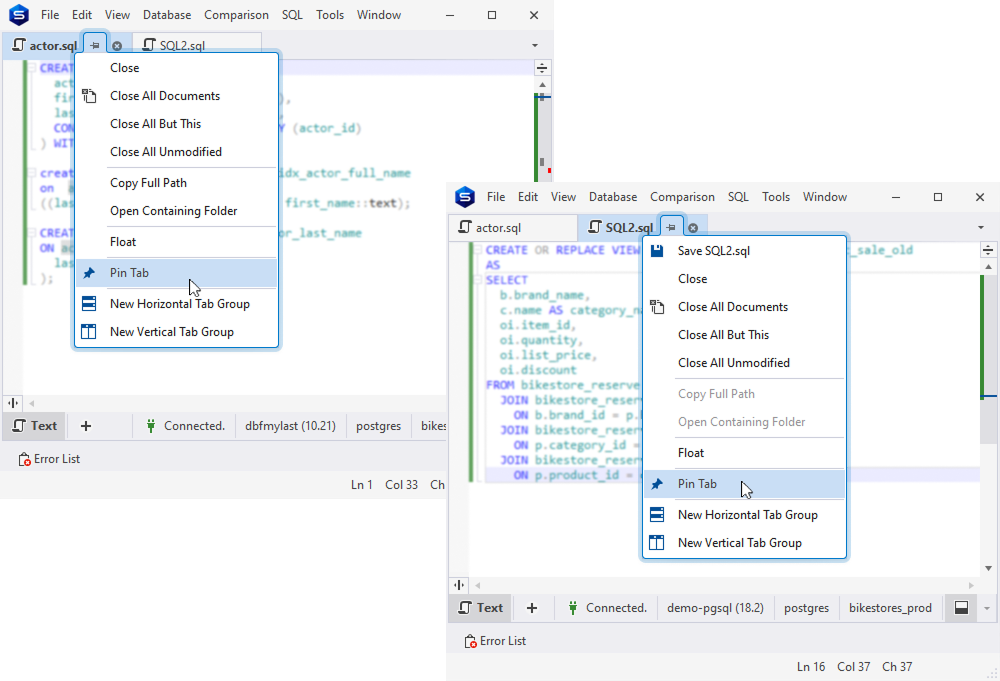The width and height of the screenshot is (1000, 681).
Task: Switch to SQL2.sql tab in left window
Action: [198, 46]
